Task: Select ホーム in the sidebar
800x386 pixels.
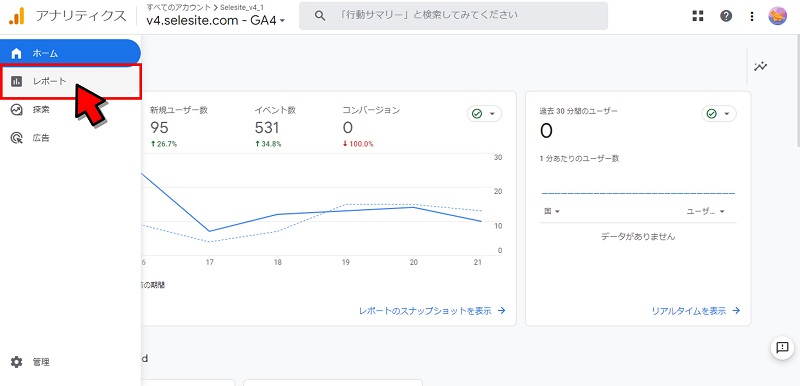Action: (x=70, y=53)
